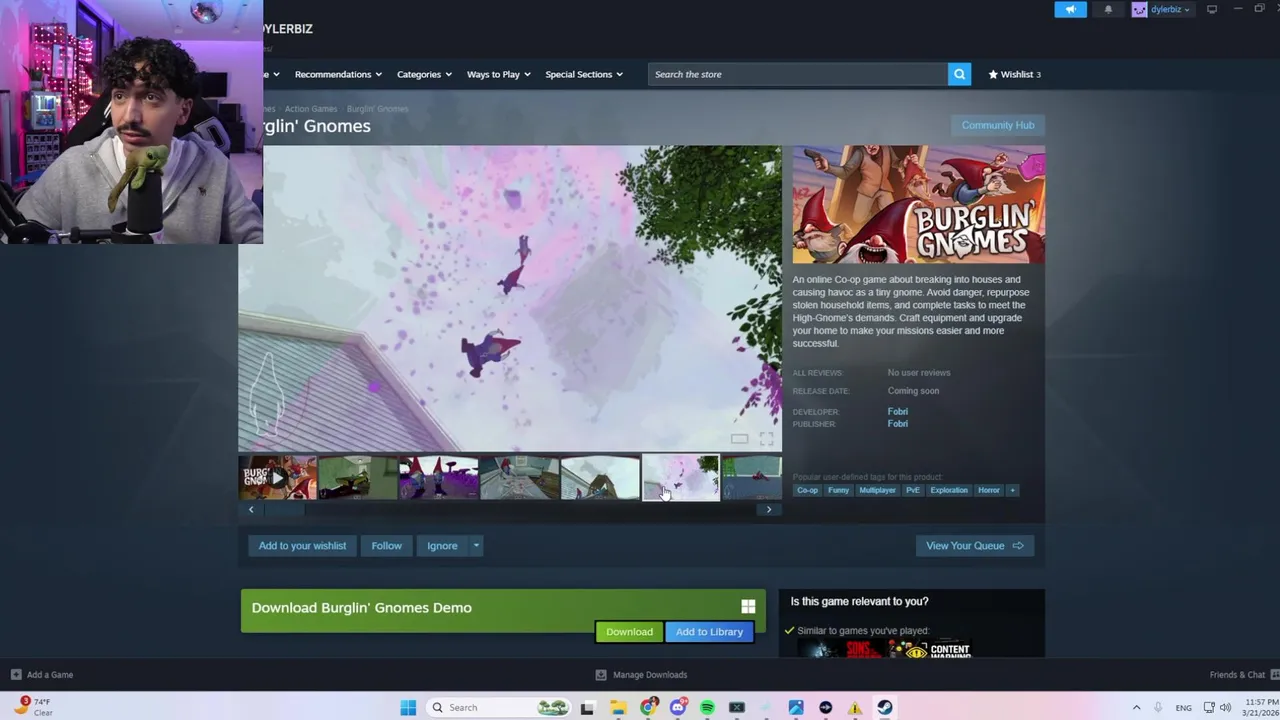Open the dylerbiz account dropdown
The height and width of the screenshot is (720, 1280).
[1170, 9]
